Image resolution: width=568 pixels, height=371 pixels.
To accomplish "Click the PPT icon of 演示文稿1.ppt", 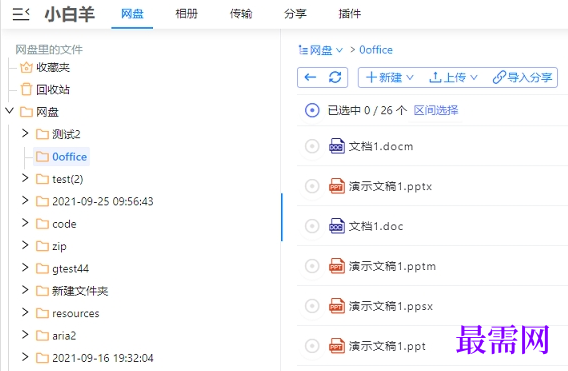I will (337, 346).
